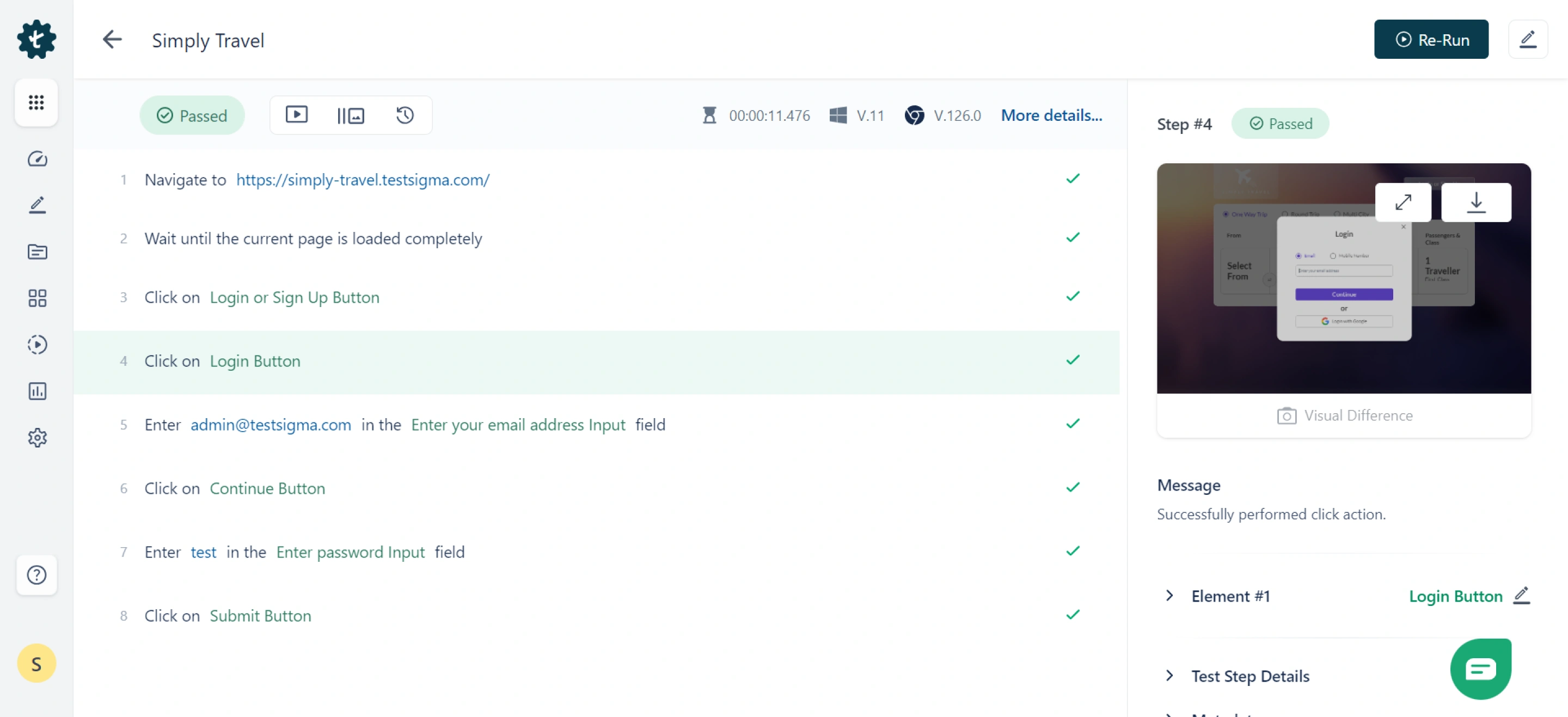Open the test suites folder icon
The width and height of the screenshot is (1568, 717).
point(36,252)
